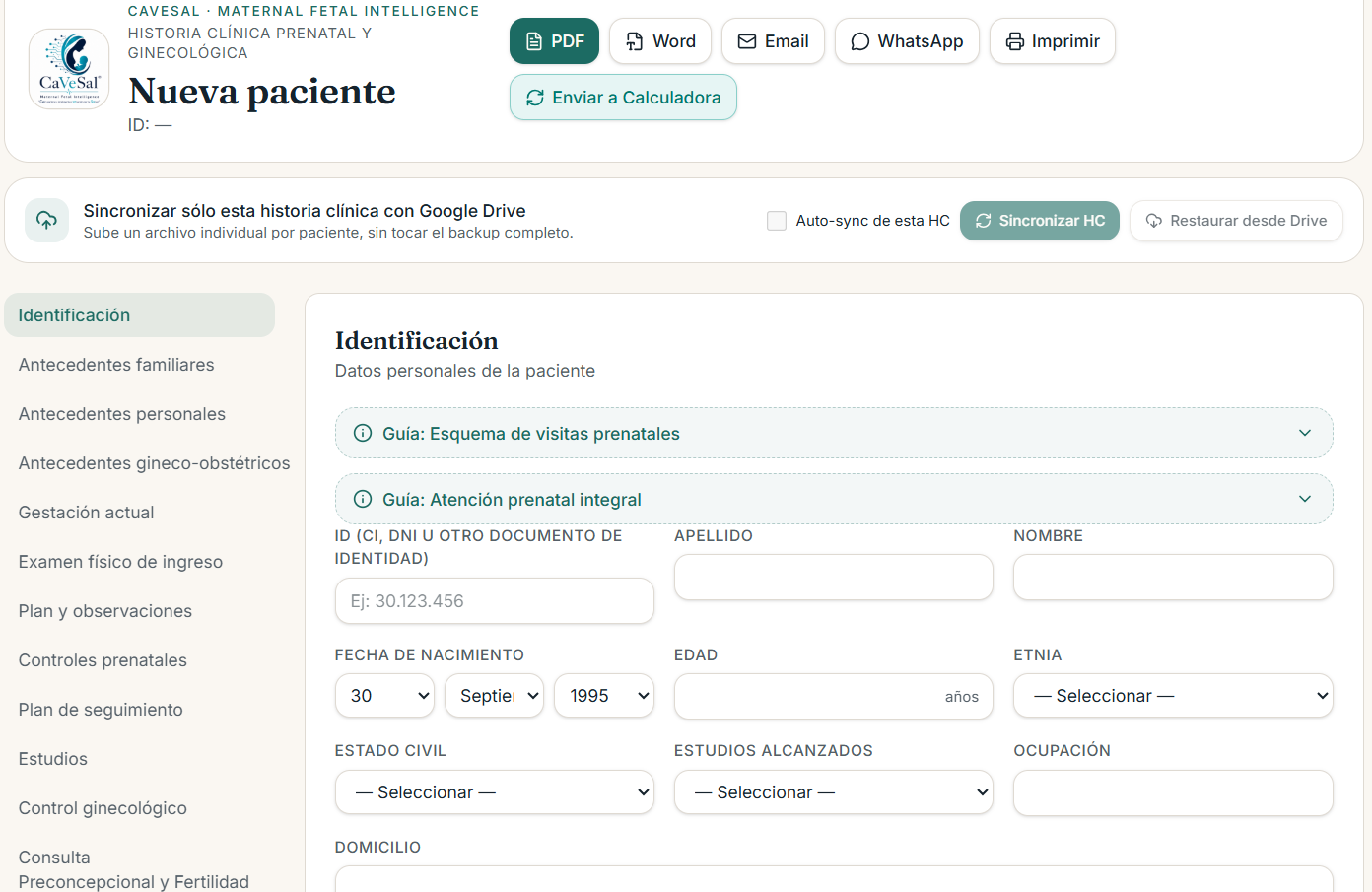The width and height of the screenshot is (1372, 892).
Task: Click the Sincronizar HC button
Action: (1040, 221)
